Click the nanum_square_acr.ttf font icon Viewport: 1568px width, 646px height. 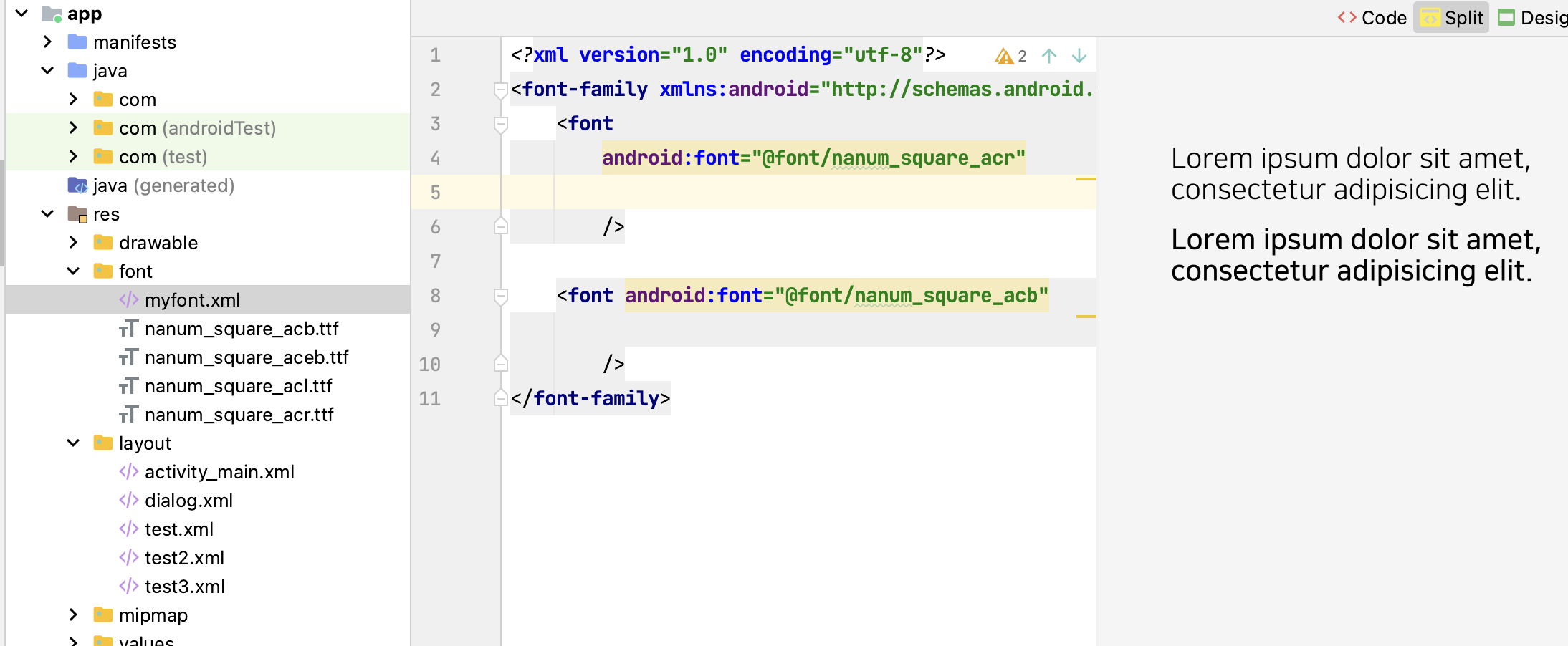tap(128, 415)
